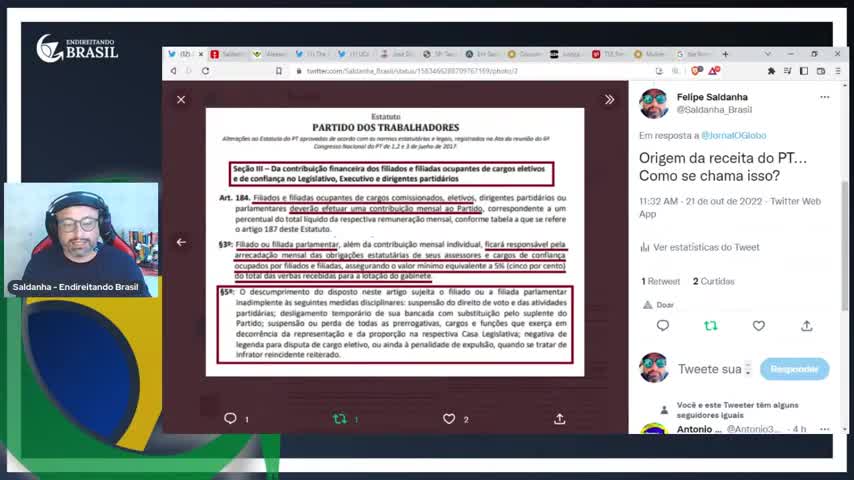This screenshot has height=480, width=854.
Task: Click the Responder button
Action: (794, 369)
